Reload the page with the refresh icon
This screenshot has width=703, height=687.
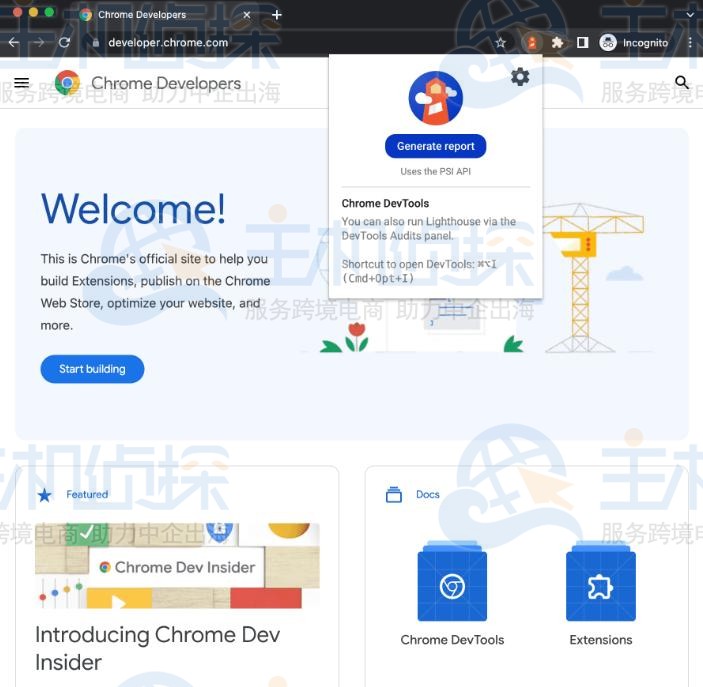[x=65, y=43]
